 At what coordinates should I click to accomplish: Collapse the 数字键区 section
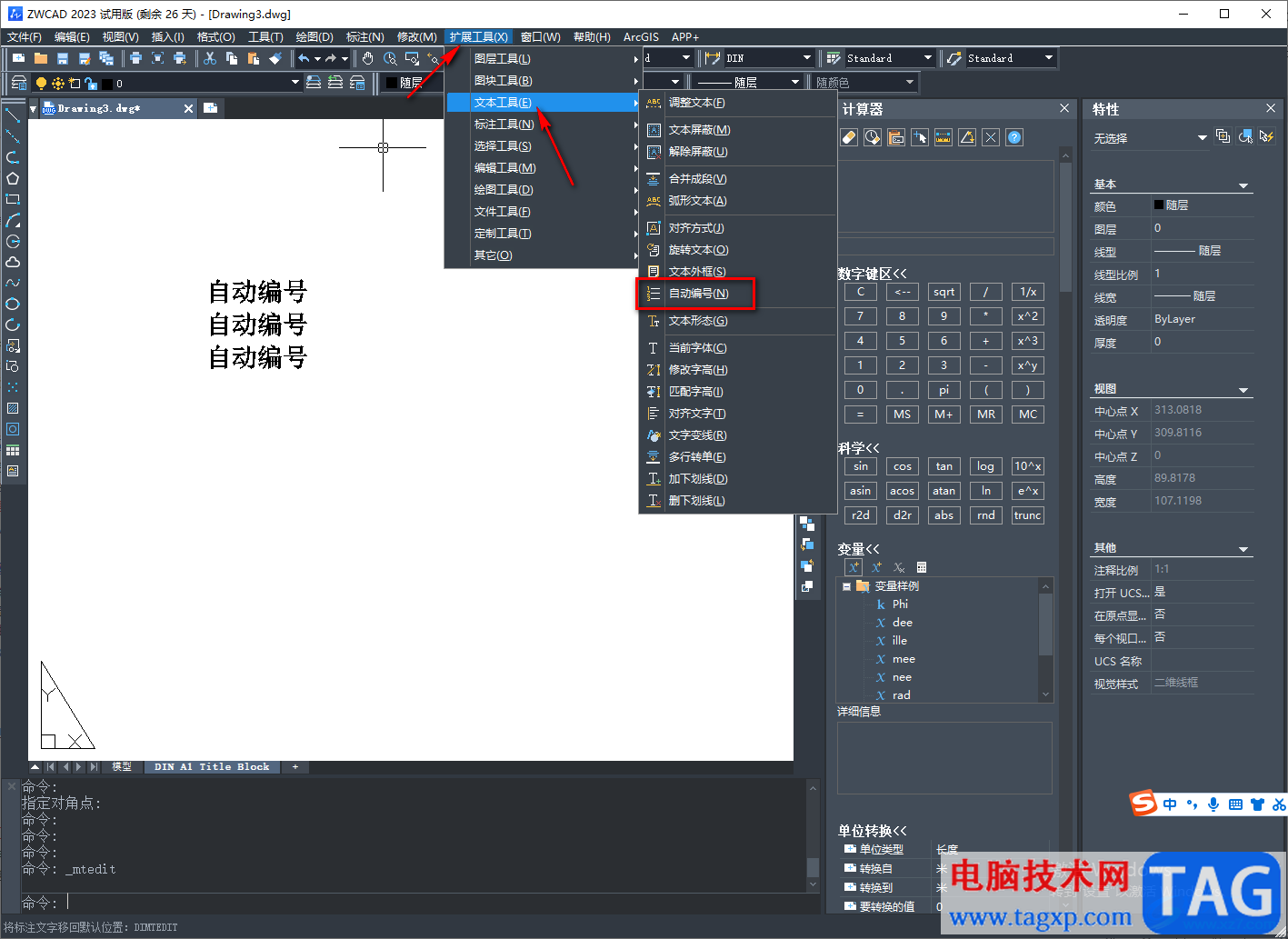point(872,274)
